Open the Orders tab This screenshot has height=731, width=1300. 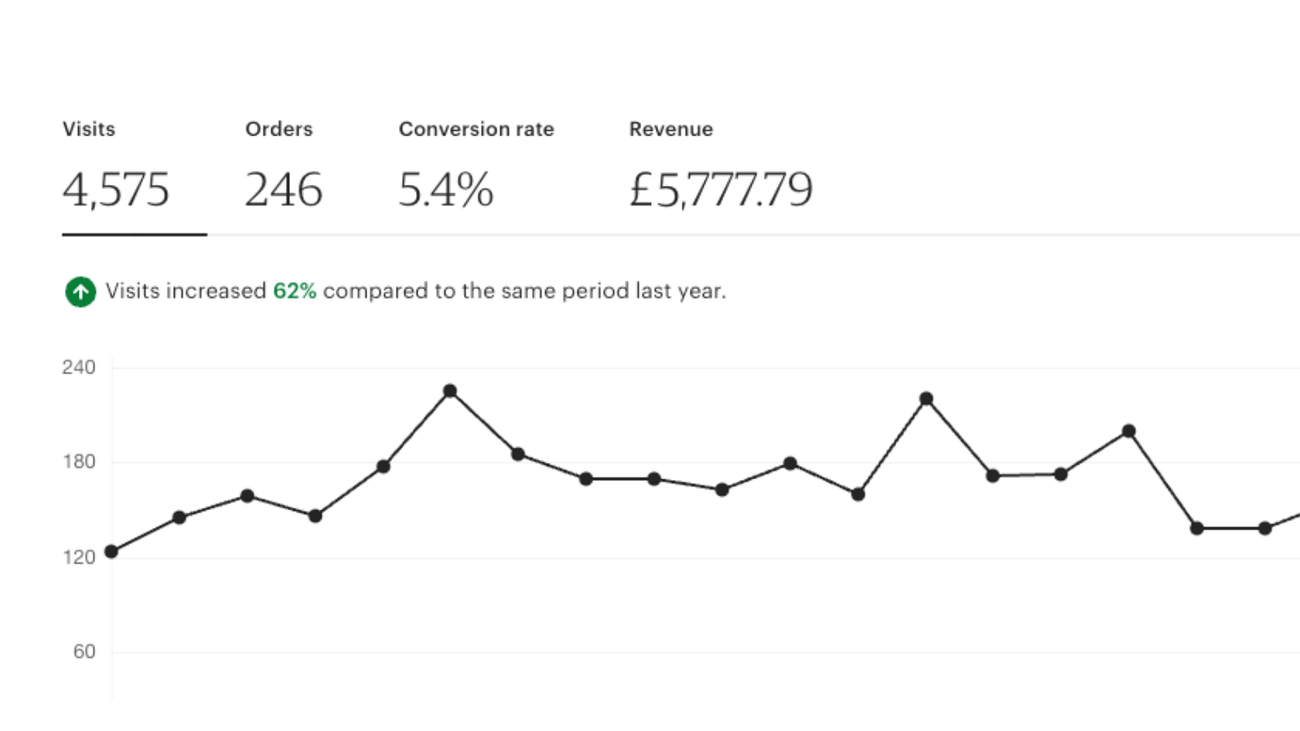point(278,129)
